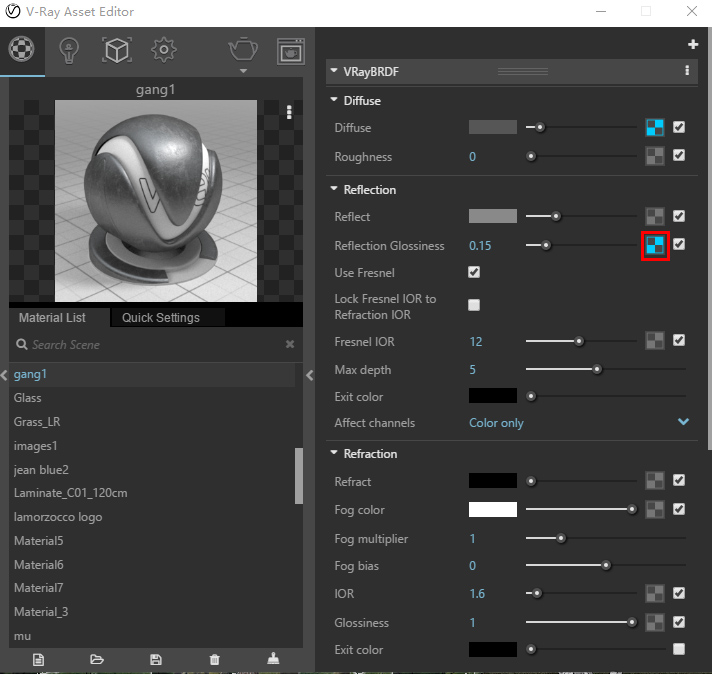Save material with the floppy disk icon
The image size is (712, 674).
point(156,659)
